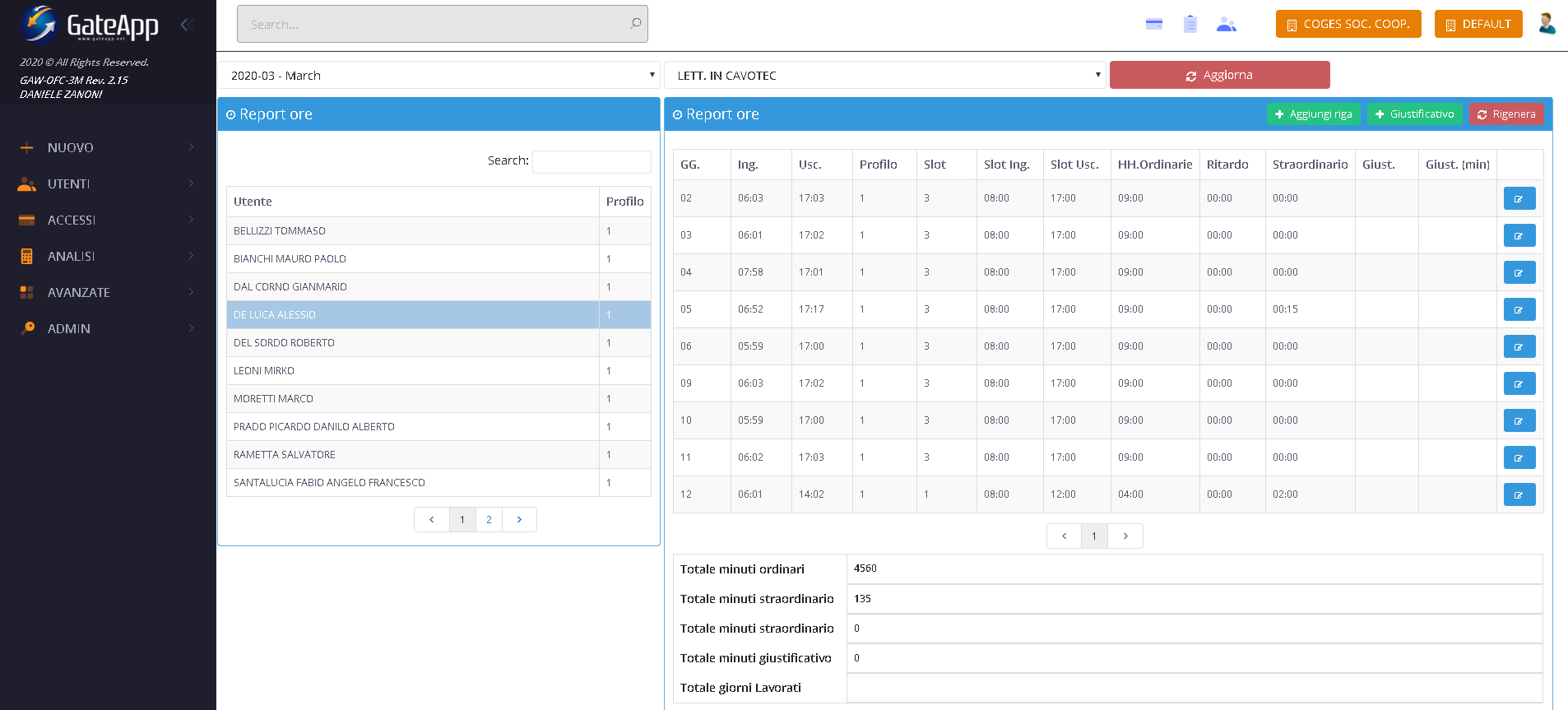This screenshot has width=1568, height=710.
Task: Edit the row for day 12
Action: pyautogui.click(x=1519, y=494)
